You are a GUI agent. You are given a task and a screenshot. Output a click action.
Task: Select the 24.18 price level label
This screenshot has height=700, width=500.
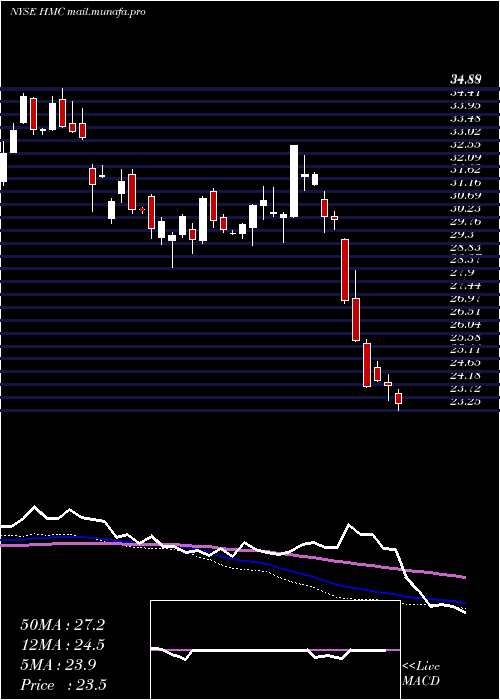click(466, 376)
